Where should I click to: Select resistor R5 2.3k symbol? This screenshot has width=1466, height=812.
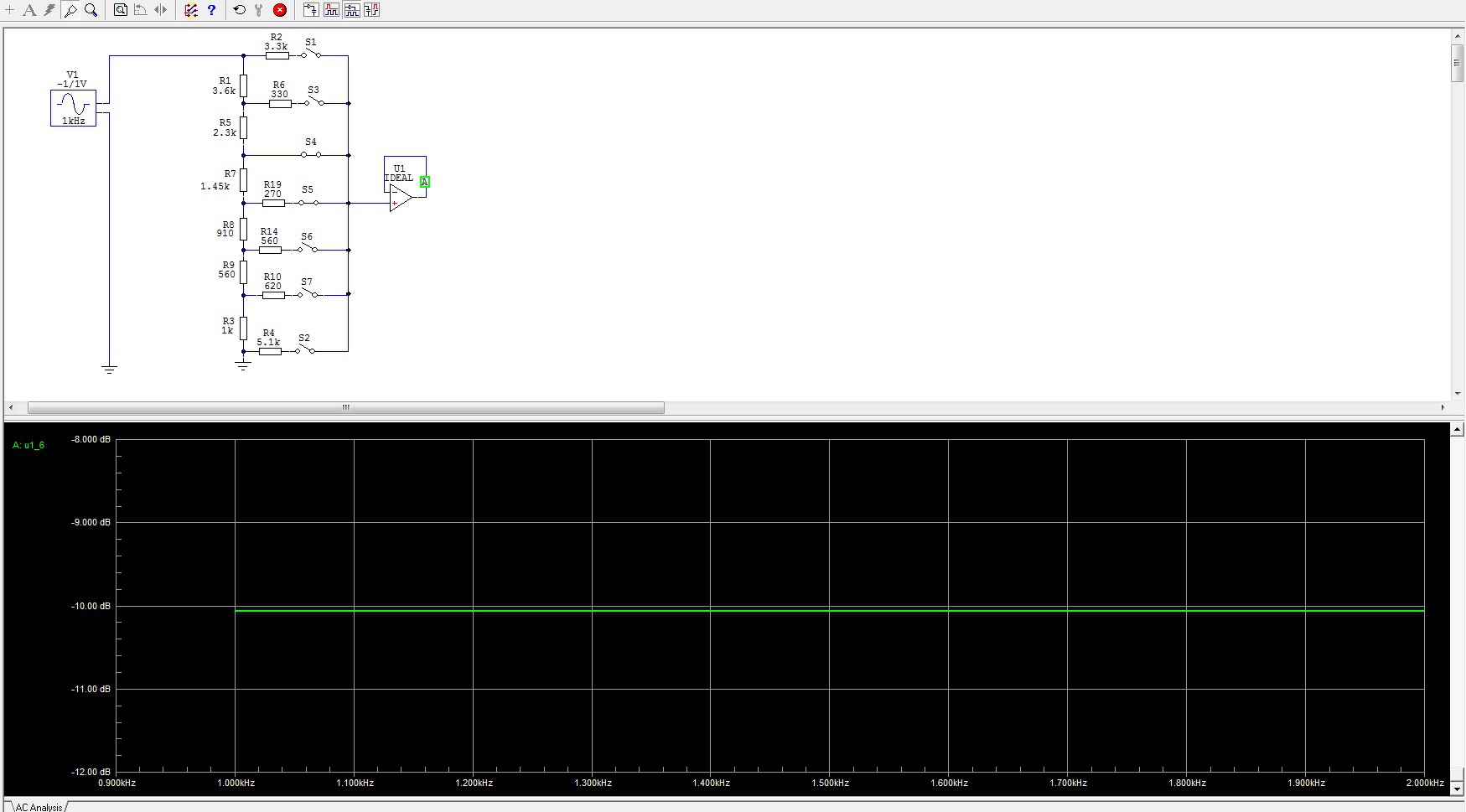(243, 127)
